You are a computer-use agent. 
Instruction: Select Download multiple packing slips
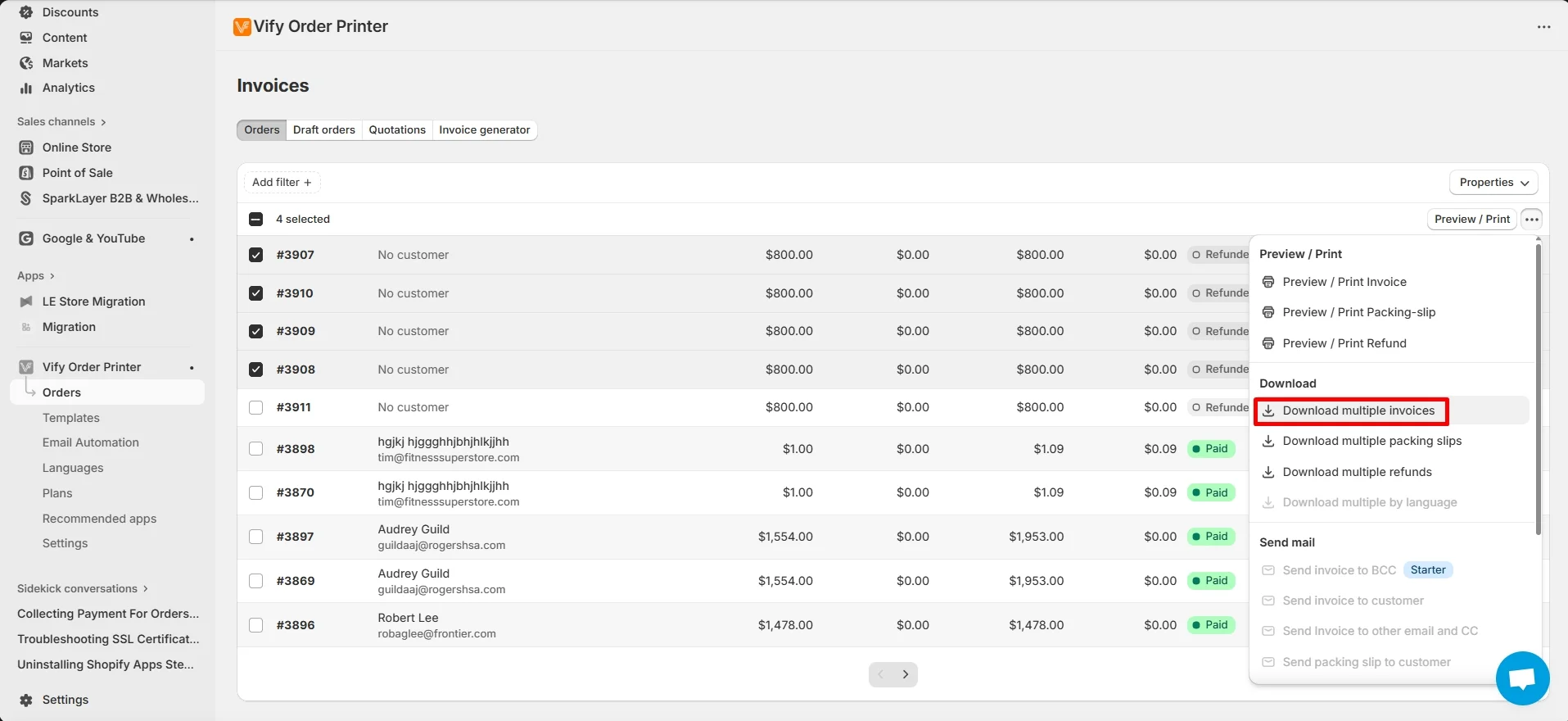coord(1392,441)
